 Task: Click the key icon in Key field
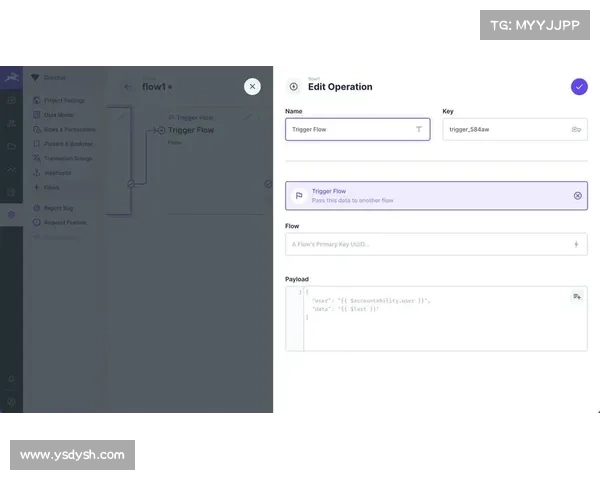coord(576,129)
